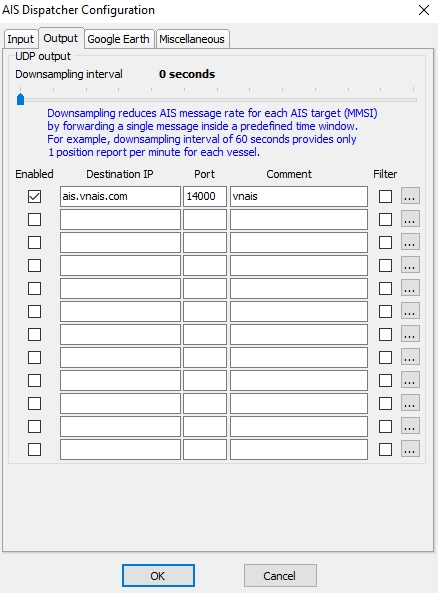Close the AIS Dispatcher Configuration dialog
Image resolution: width=438 pixels, height=593 pixels.
coord(424,10)
